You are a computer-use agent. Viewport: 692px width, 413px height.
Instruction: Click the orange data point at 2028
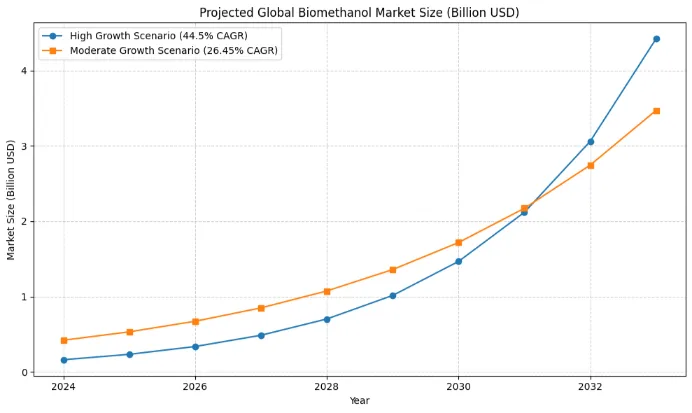click(x=327, y=291)
